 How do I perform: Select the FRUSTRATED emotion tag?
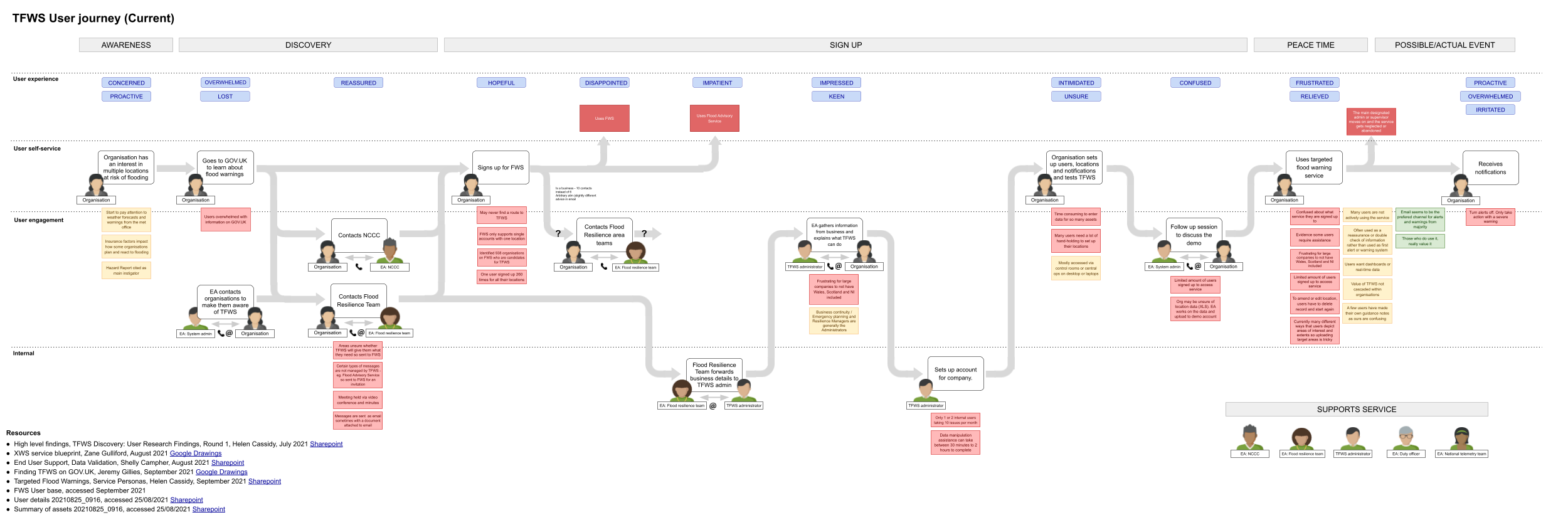point(1315,83)
